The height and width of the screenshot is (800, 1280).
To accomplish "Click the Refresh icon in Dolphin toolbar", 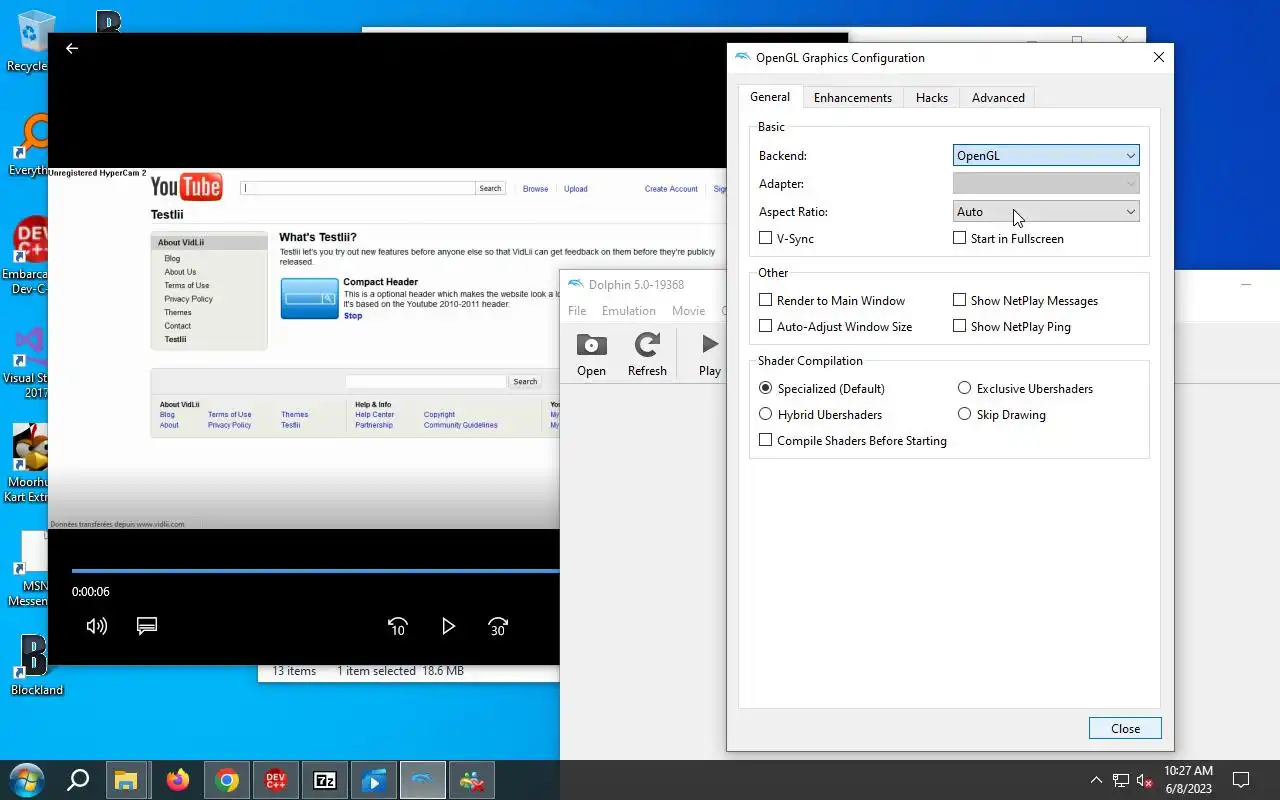I will point(647,346).
